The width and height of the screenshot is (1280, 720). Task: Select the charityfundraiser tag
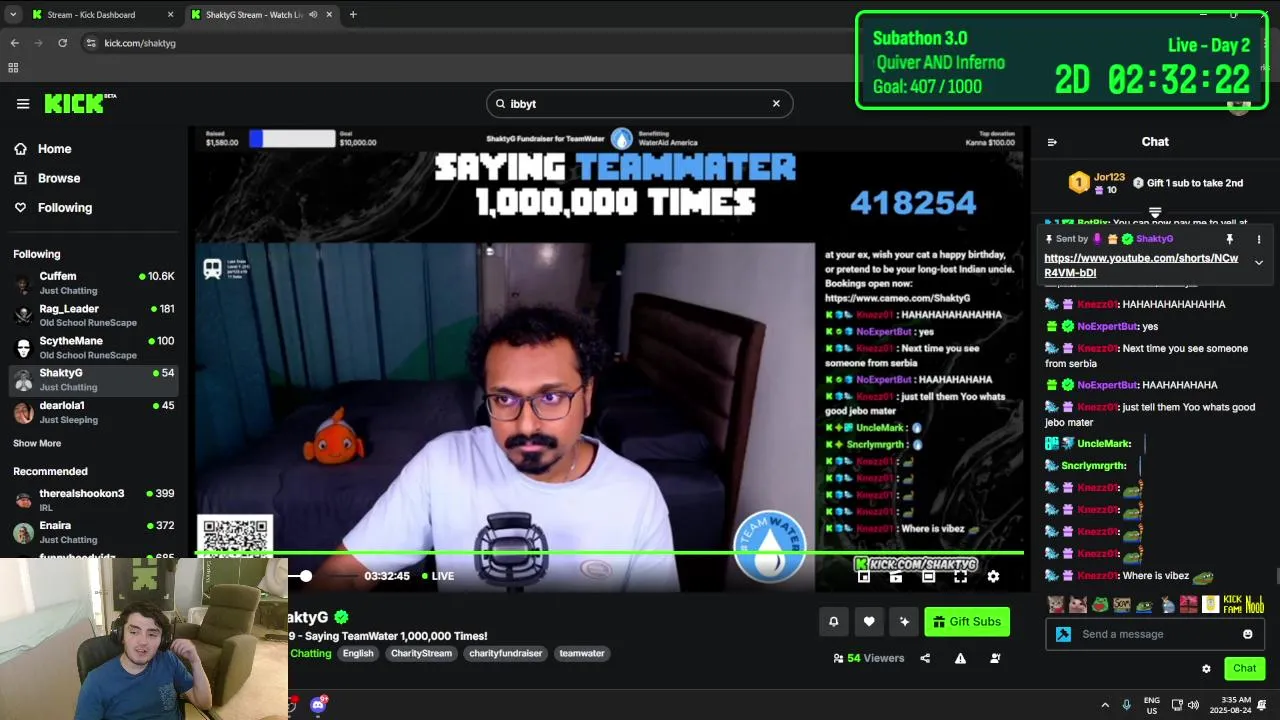(x=505, y=653)
